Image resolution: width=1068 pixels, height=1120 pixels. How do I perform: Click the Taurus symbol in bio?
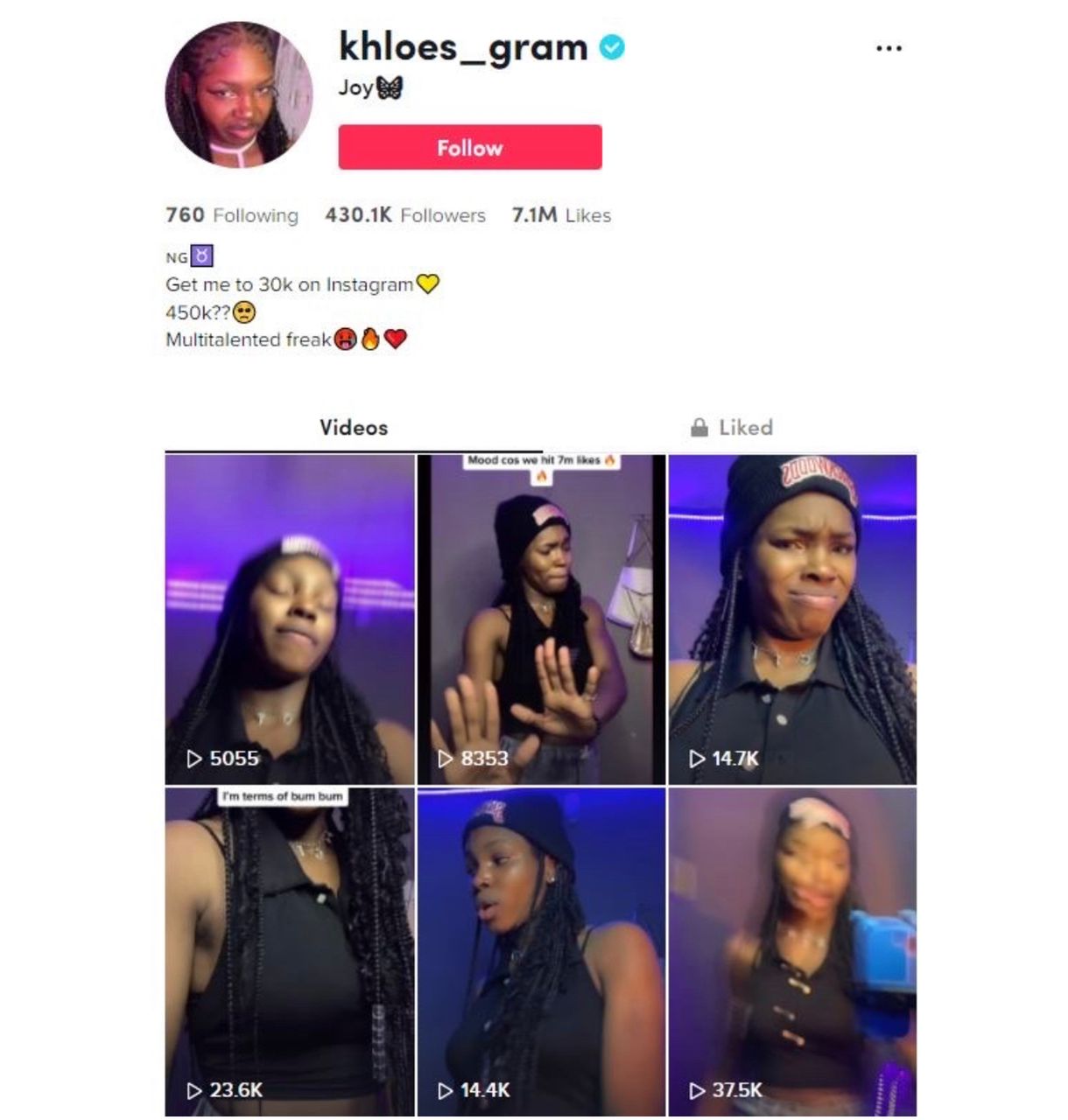click(202, 256)
